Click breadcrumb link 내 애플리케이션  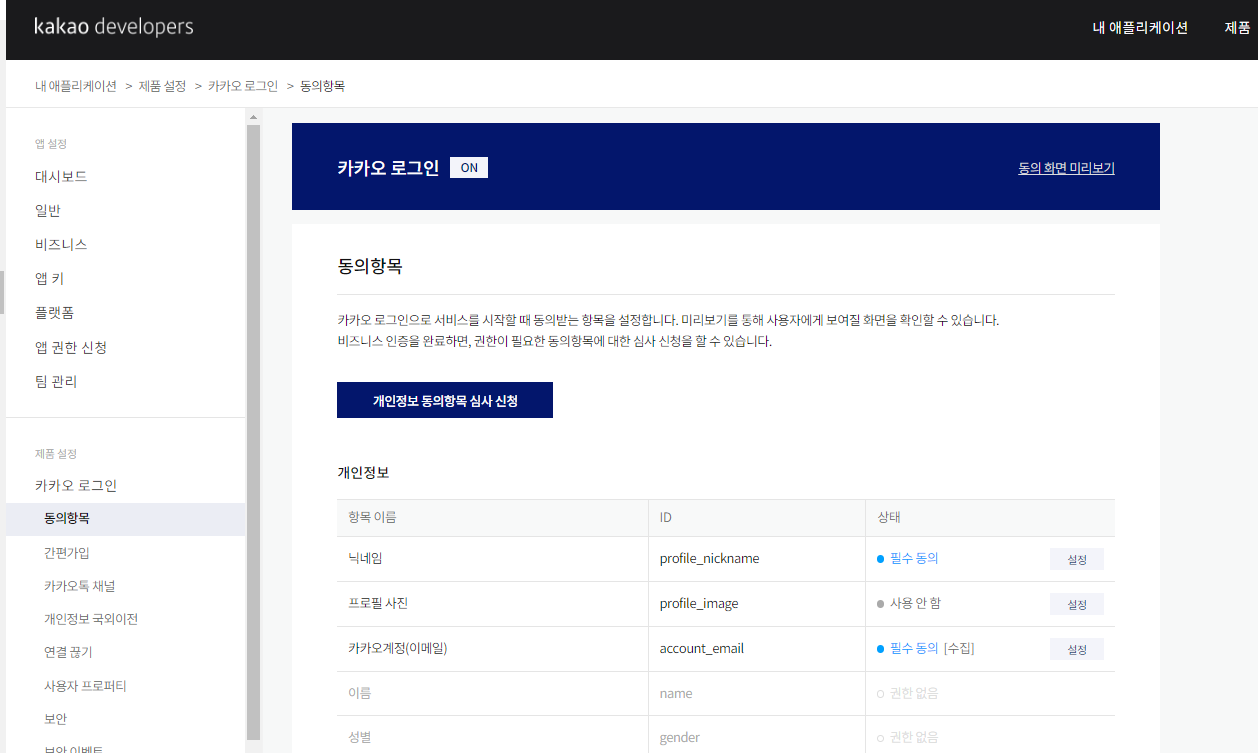tap(76, 86)
